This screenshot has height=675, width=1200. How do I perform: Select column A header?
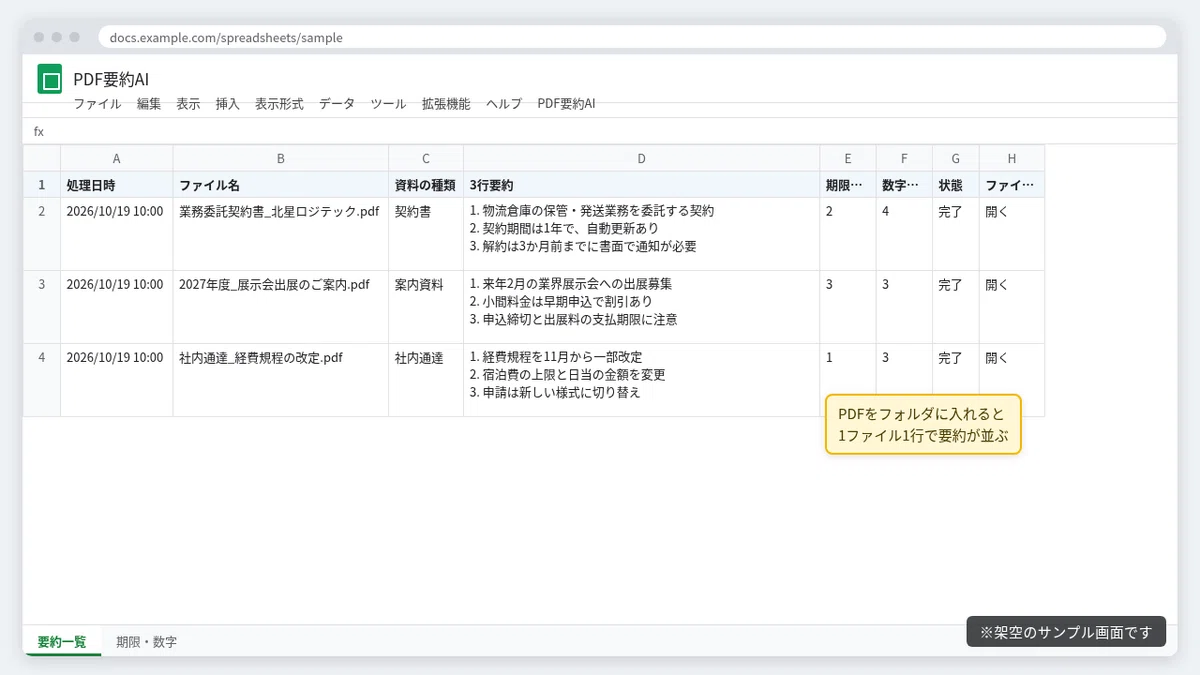click(117, 158)
